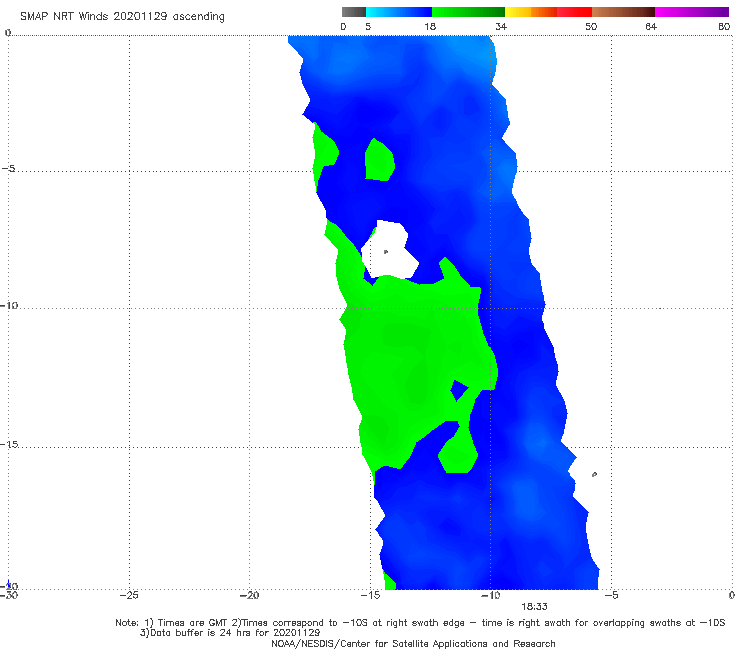Click the white data gap inside the swath

390,249
